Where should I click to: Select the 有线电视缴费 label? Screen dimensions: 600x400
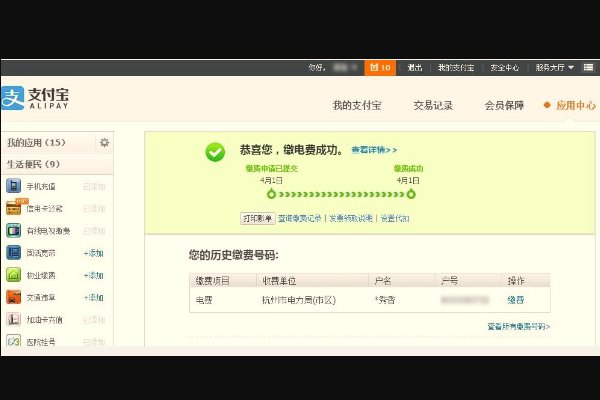tap(48, 231)
